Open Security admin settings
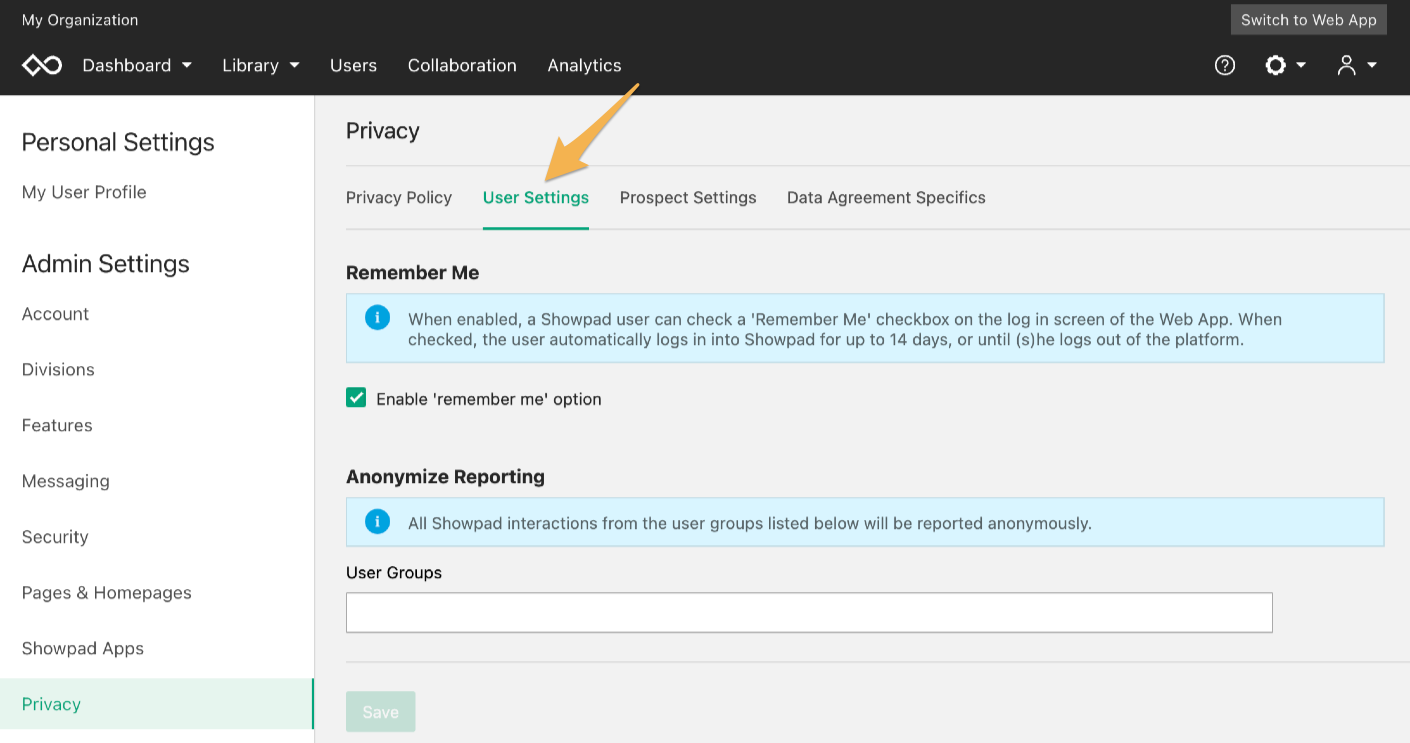The width and height of the screenshot is (1410, 743). click(x=55, y=537)
